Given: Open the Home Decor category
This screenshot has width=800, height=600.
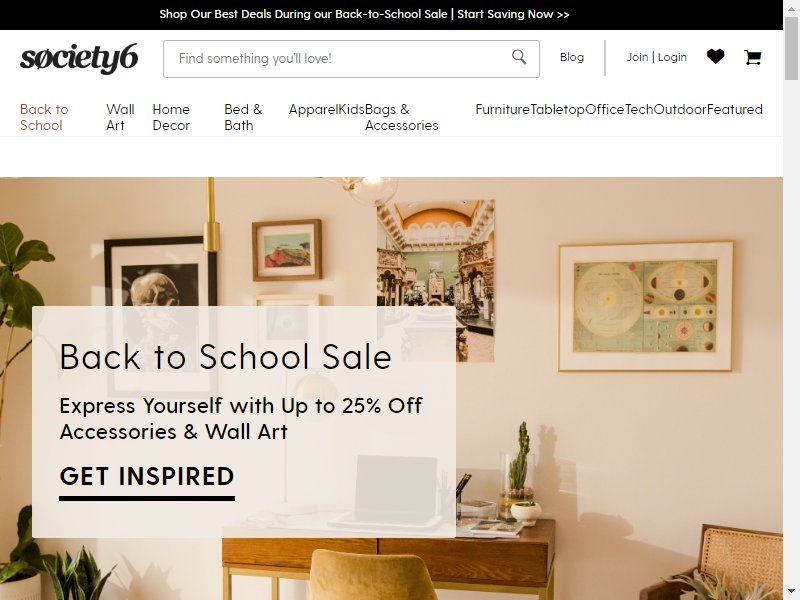Looking at the screenshot, I should click(171, 117).
